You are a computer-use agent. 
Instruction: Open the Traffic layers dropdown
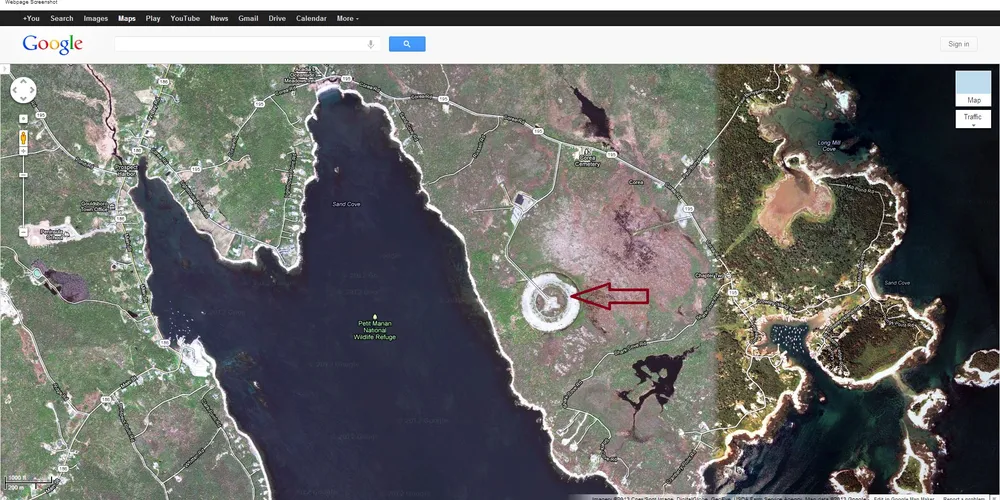tap(973, 119)
